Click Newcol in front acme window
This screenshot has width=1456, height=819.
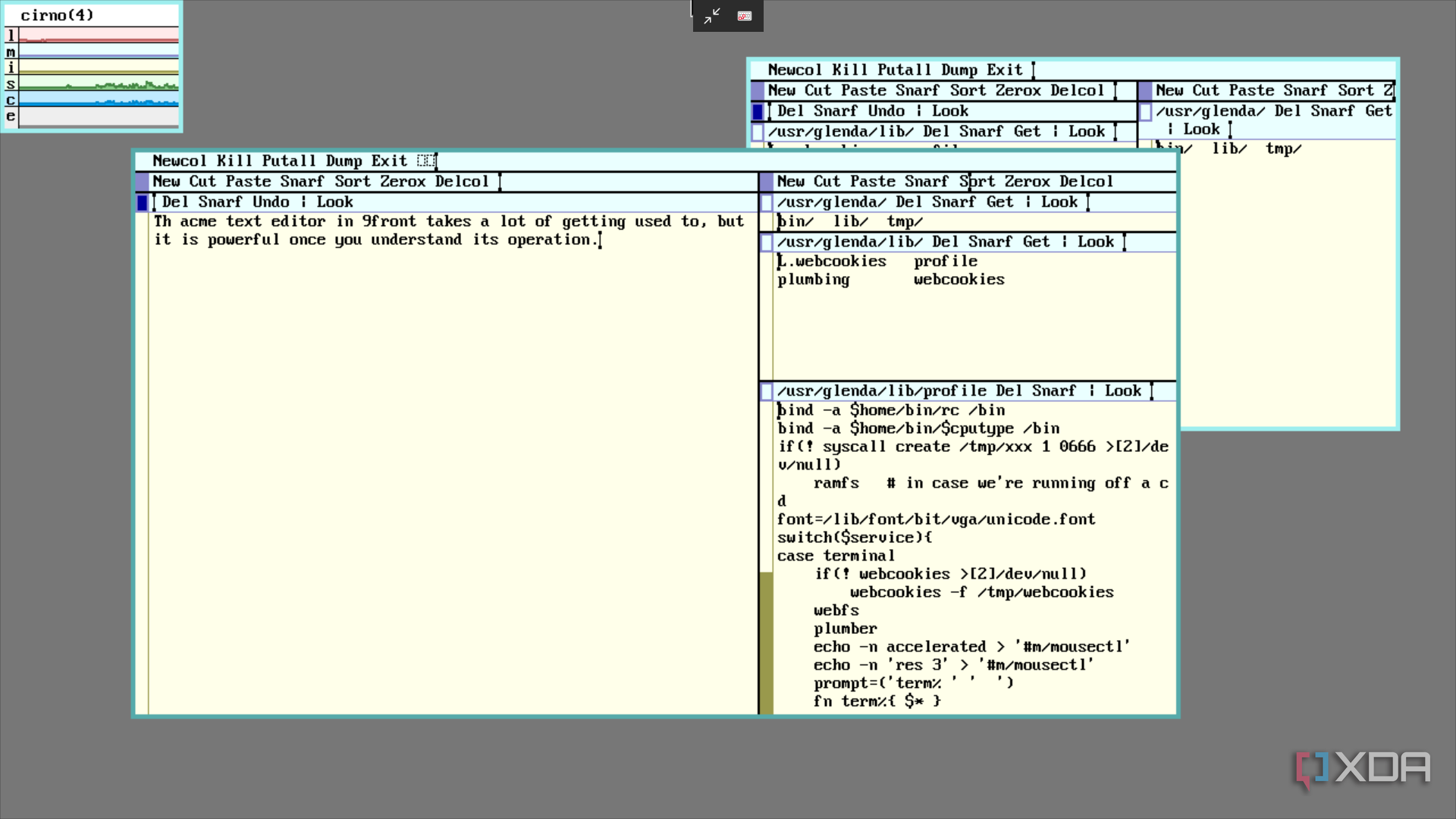[x=180, y=161]
